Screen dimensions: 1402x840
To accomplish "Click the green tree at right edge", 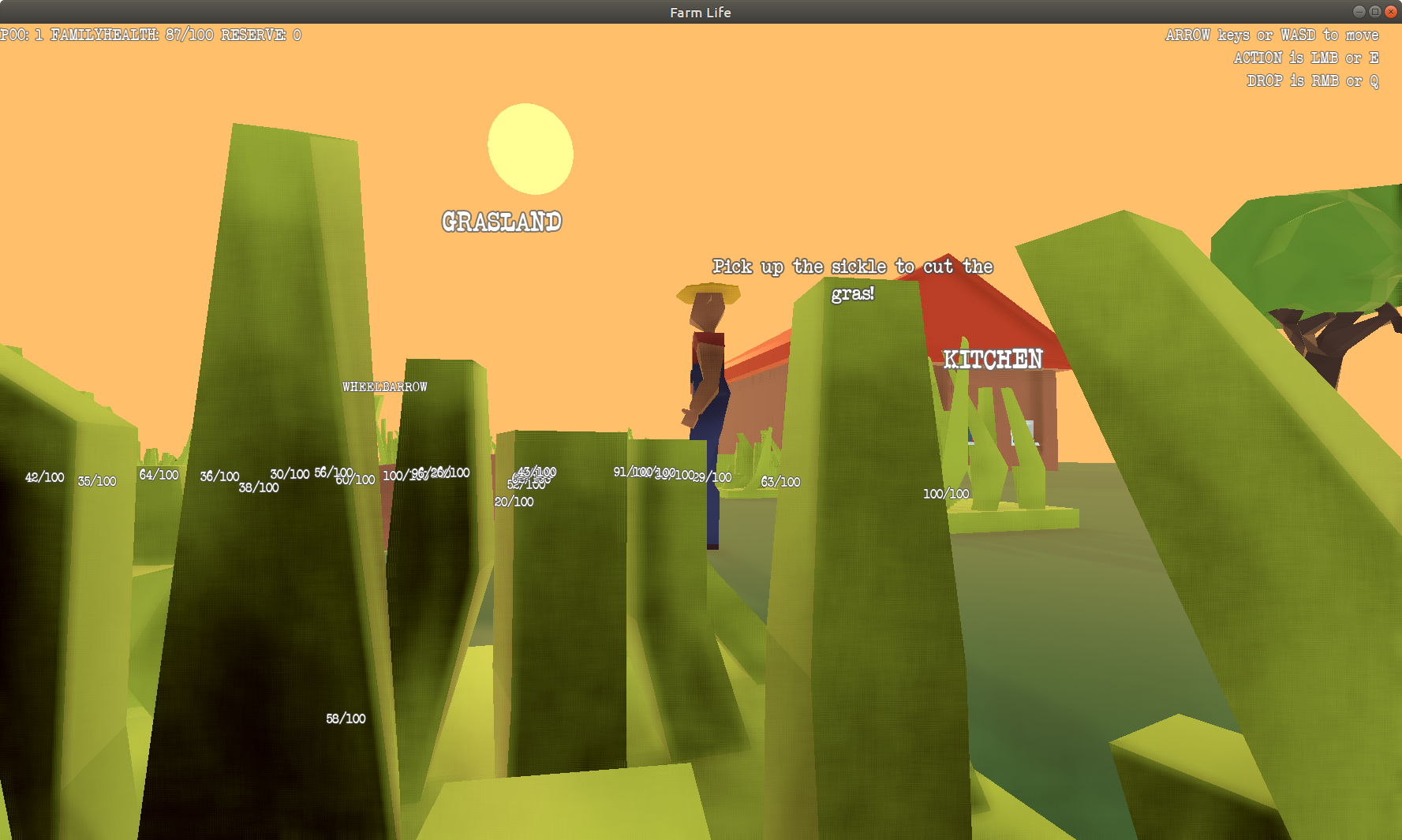I will (1310, 252).
